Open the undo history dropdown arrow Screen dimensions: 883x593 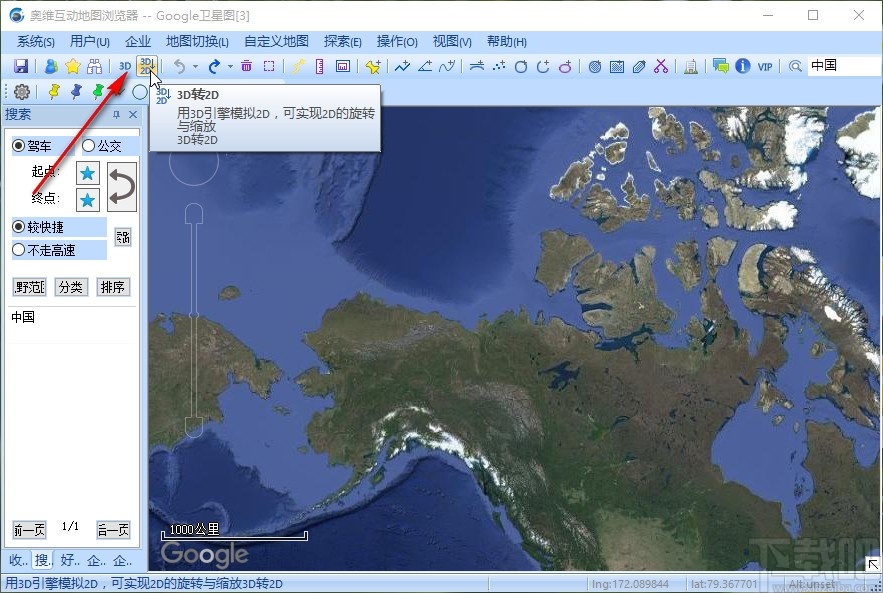(x=195, y=66)
